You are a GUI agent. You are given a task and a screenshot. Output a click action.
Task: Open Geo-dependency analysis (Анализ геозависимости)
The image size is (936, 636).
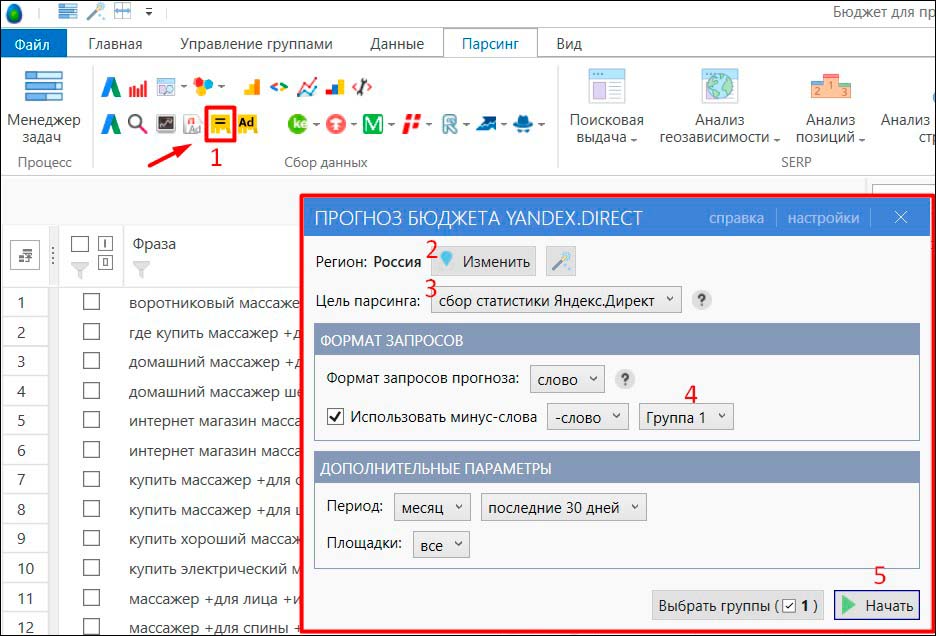(720, 107)
